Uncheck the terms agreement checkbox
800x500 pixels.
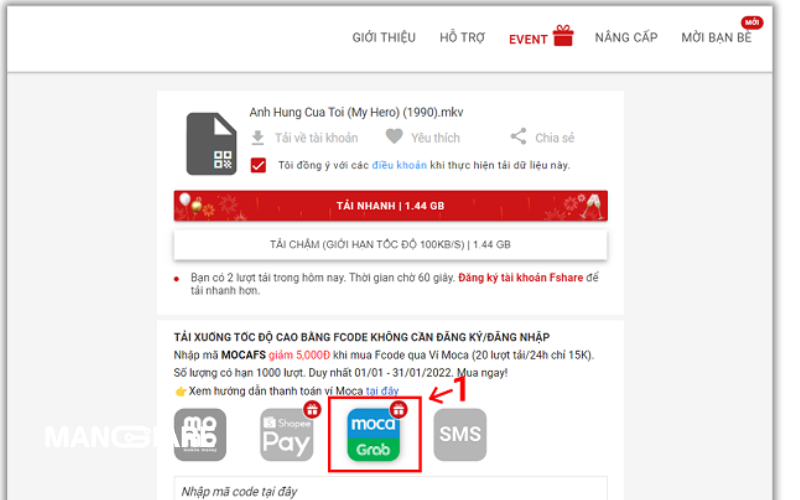pyautogui.click(x=258, y=165)
